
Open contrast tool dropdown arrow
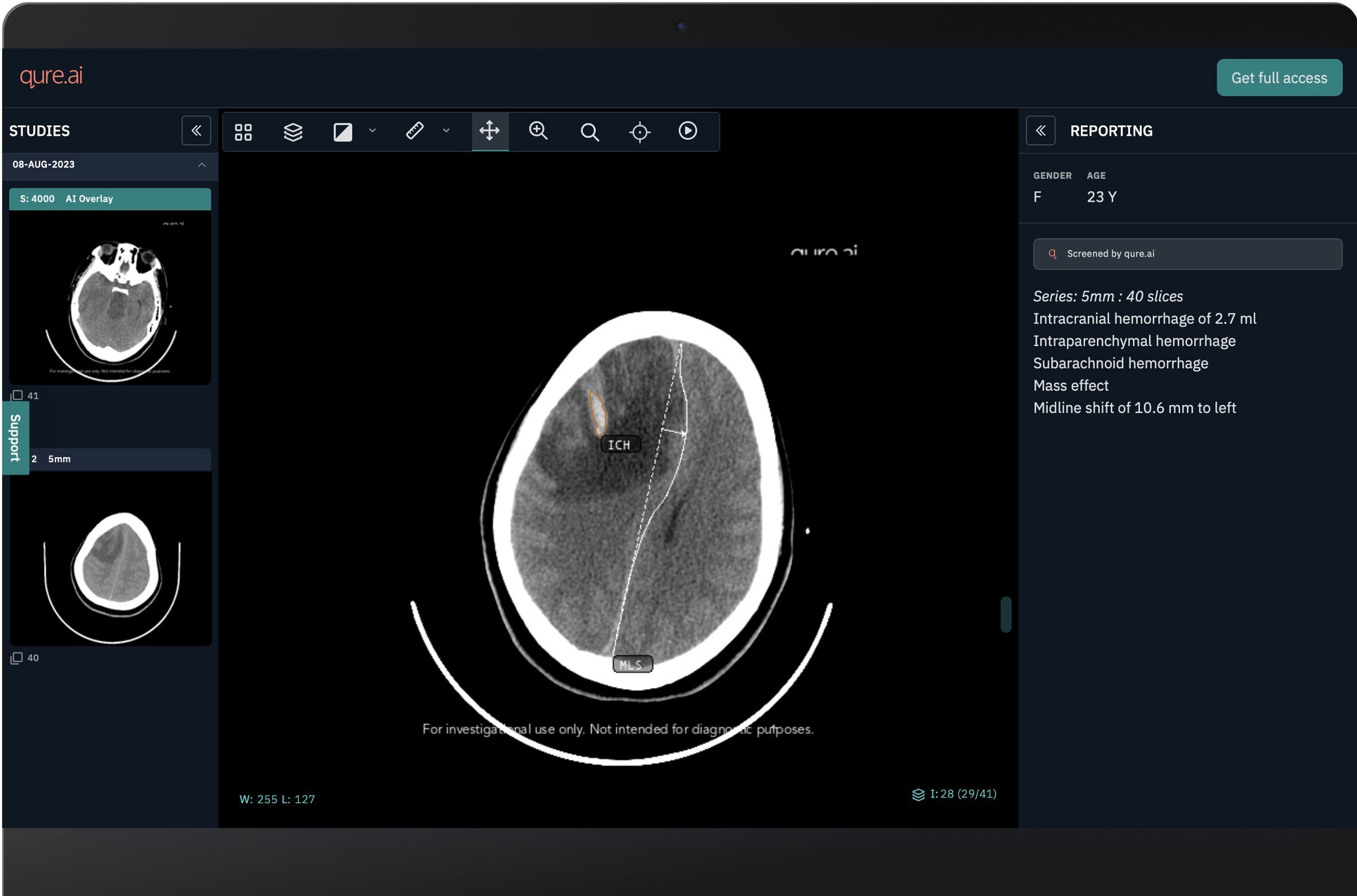pyautogui.click(x=372, y=131)
